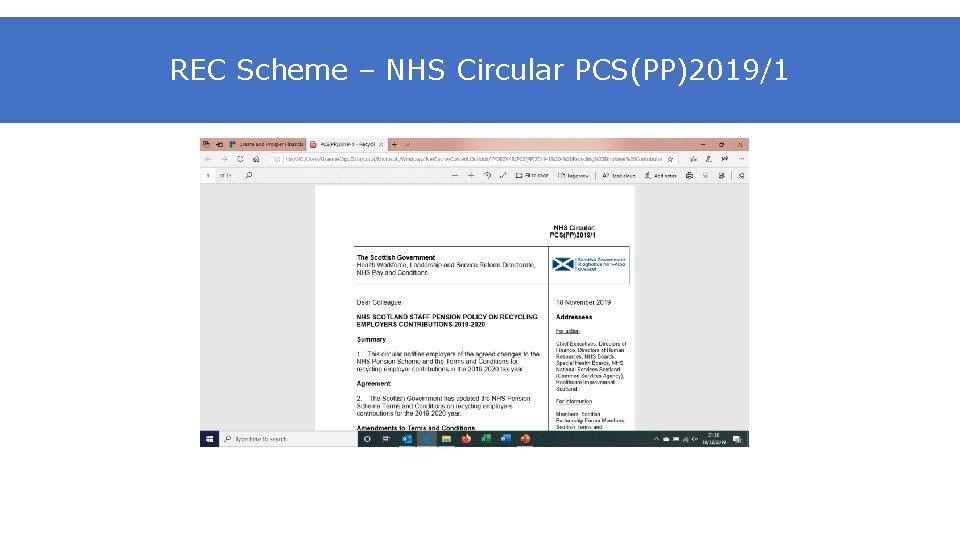Click the 'Agreement' heading in document
Screen dimensions: 960x540
point(373,384)
